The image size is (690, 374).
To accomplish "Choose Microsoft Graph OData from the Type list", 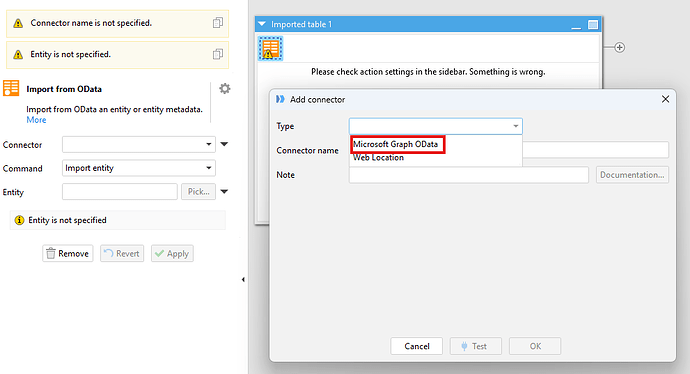I will point(396,144).
